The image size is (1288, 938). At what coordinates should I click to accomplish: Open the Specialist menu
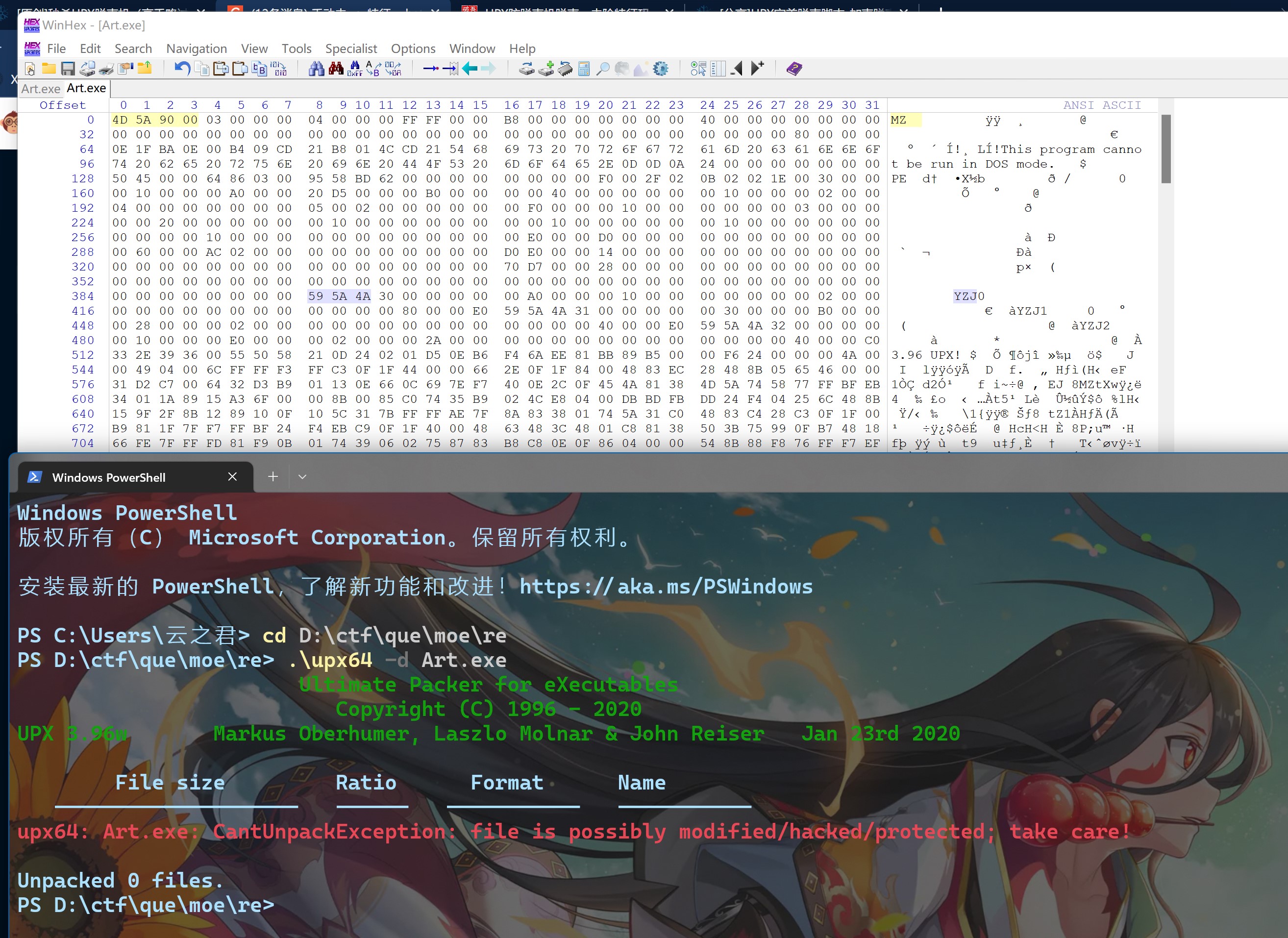pos(351,49)
